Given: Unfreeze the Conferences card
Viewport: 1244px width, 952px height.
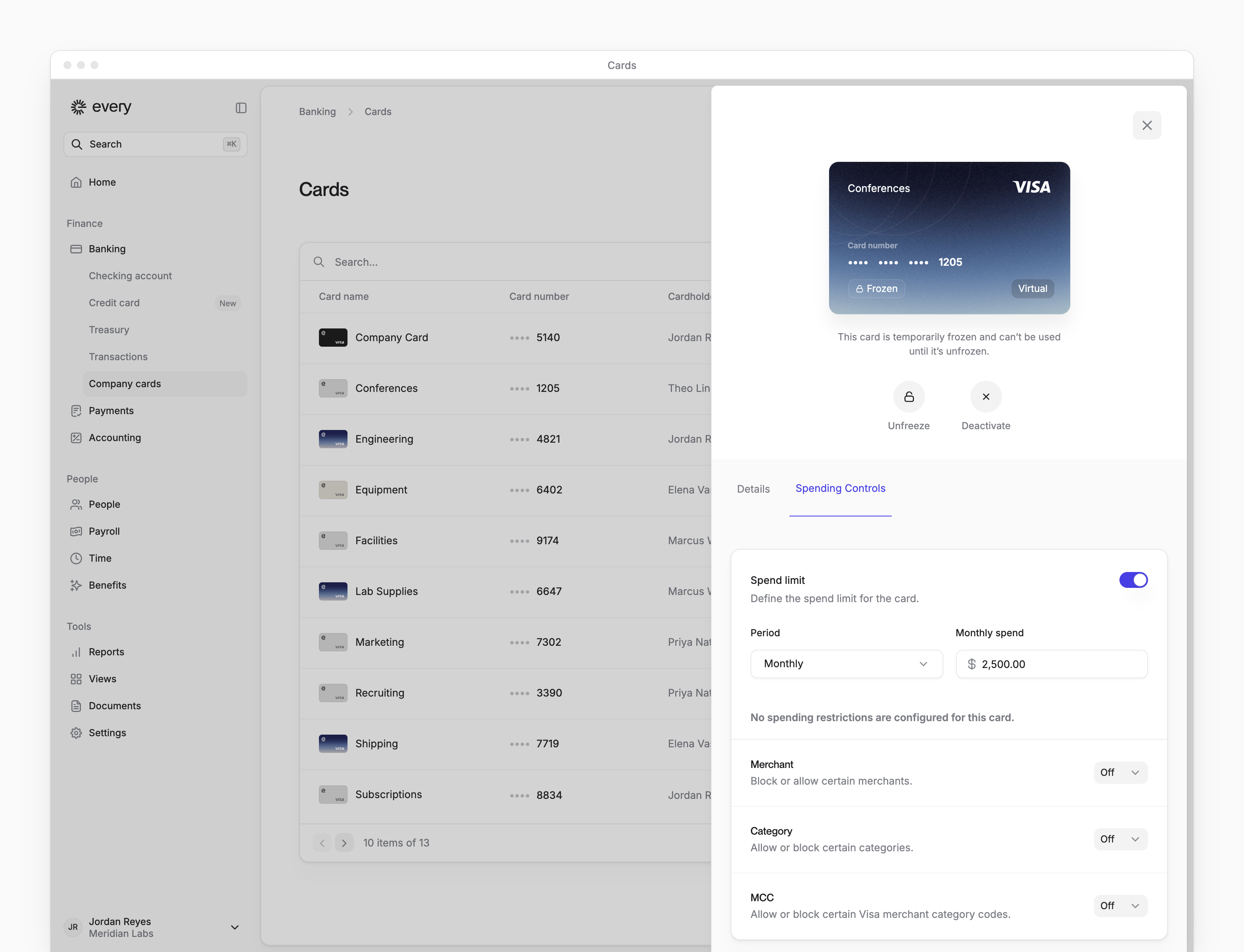Looking at the screenshot, I should point(908,397).
